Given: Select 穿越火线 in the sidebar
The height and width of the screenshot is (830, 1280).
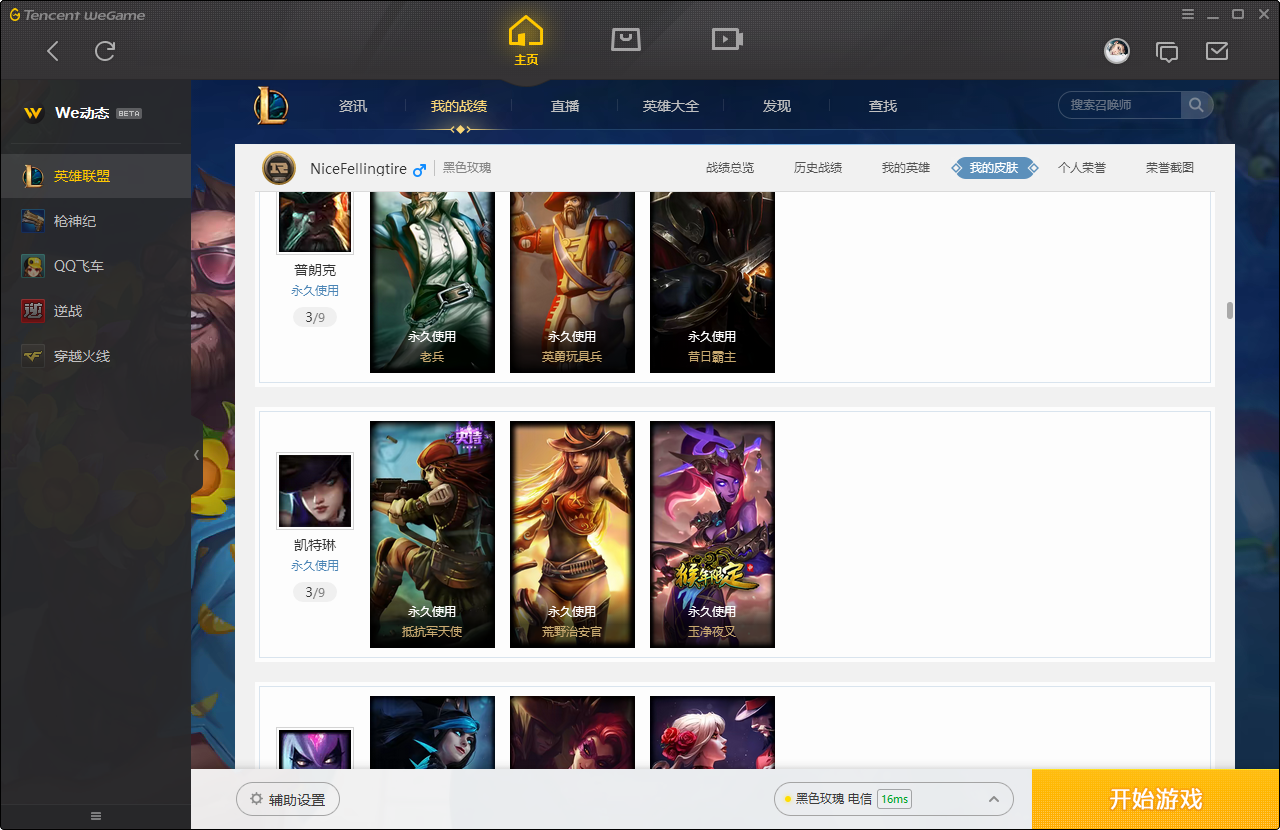Looking at the screenshot, I should [x=95, y=356].
